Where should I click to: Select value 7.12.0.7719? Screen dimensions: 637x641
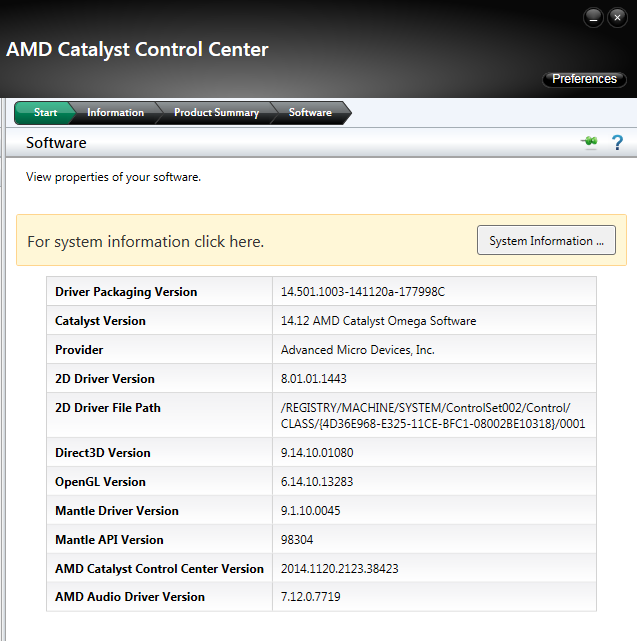coord(310,597)
